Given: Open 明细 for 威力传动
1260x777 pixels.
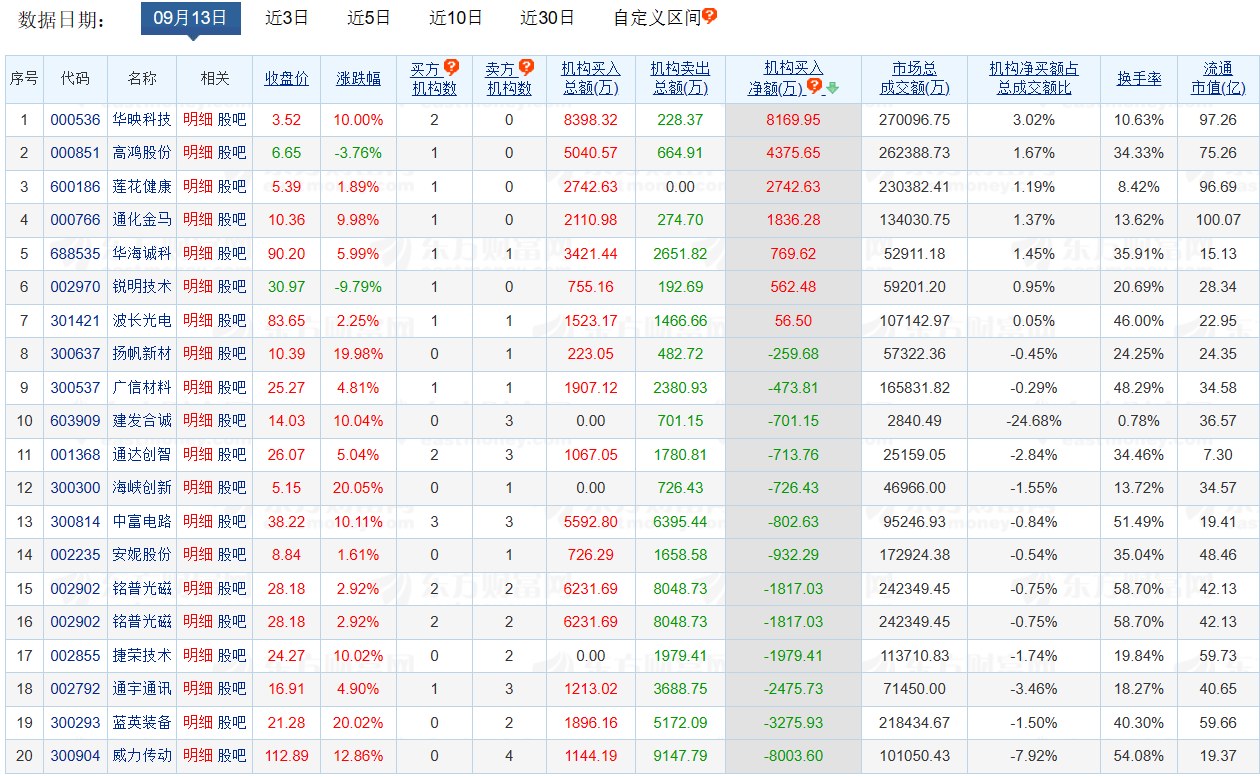Looking at the screenshot, I should coord(198,756).
